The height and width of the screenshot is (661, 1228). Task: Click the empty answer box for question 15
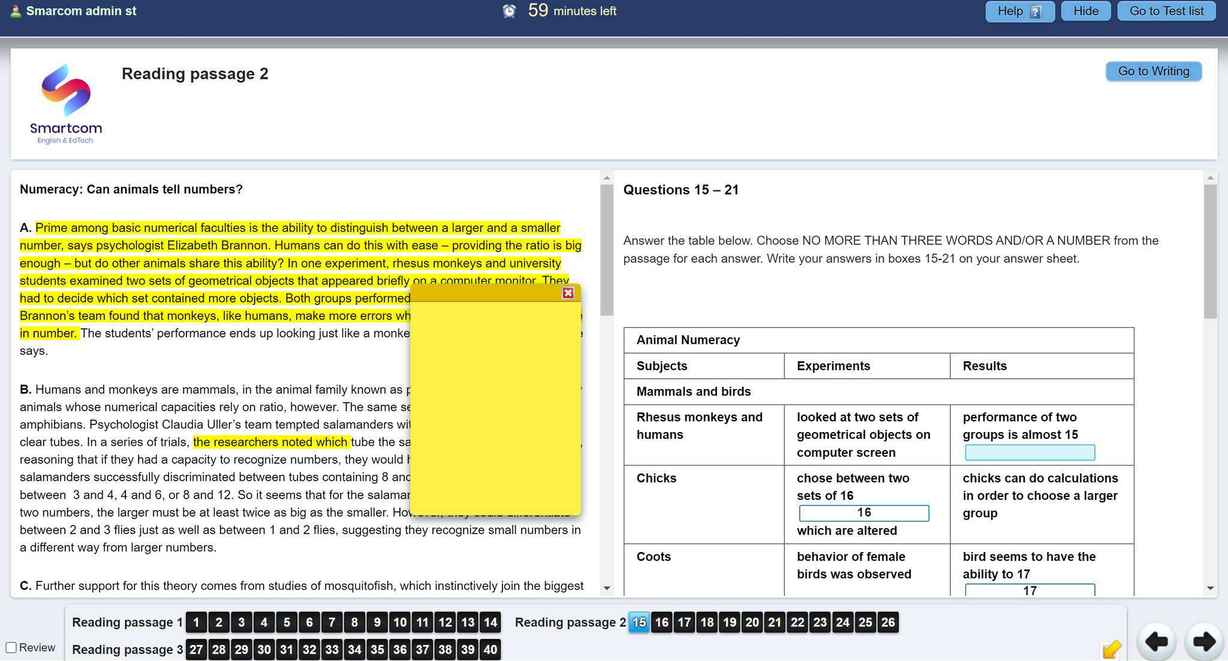pyautogui.click(x=1029, y=452)
